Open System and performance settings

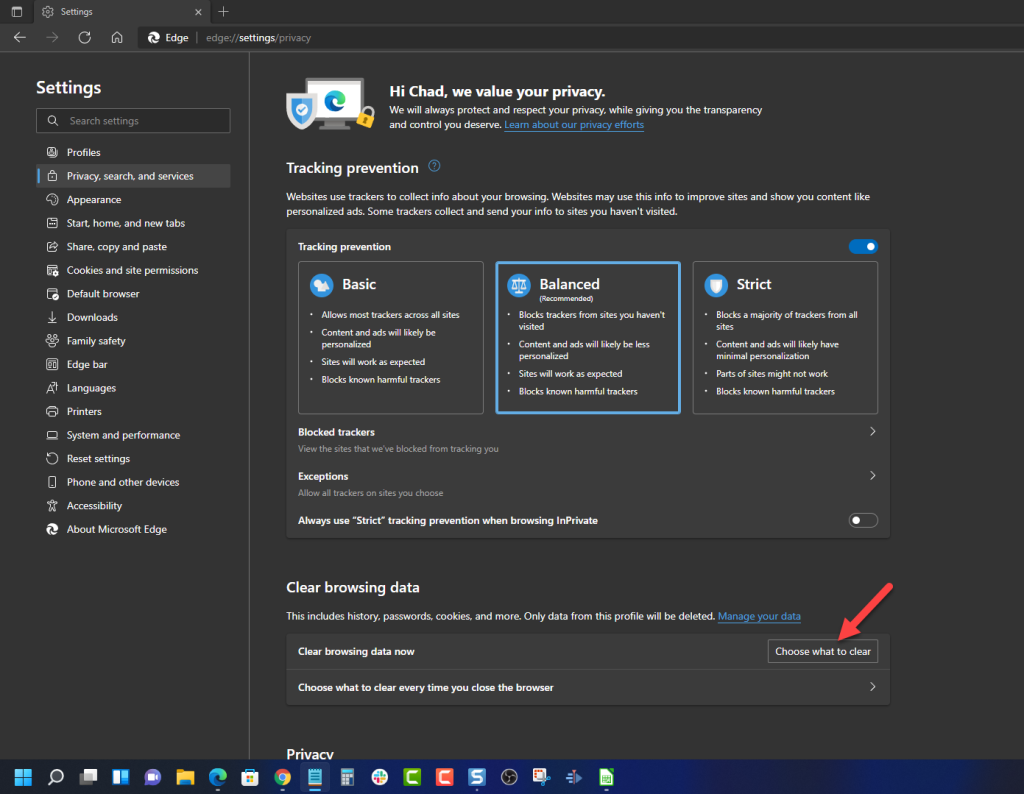133,435
